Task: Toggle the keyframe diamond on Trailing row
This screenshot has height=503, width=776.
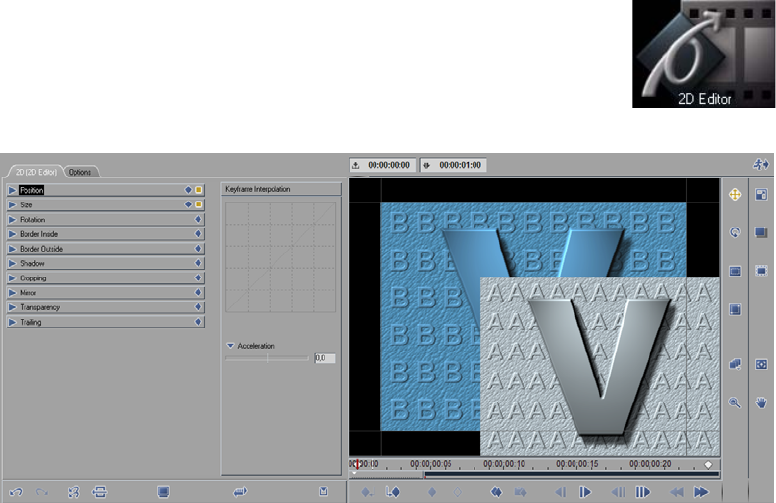Action: 198,322
